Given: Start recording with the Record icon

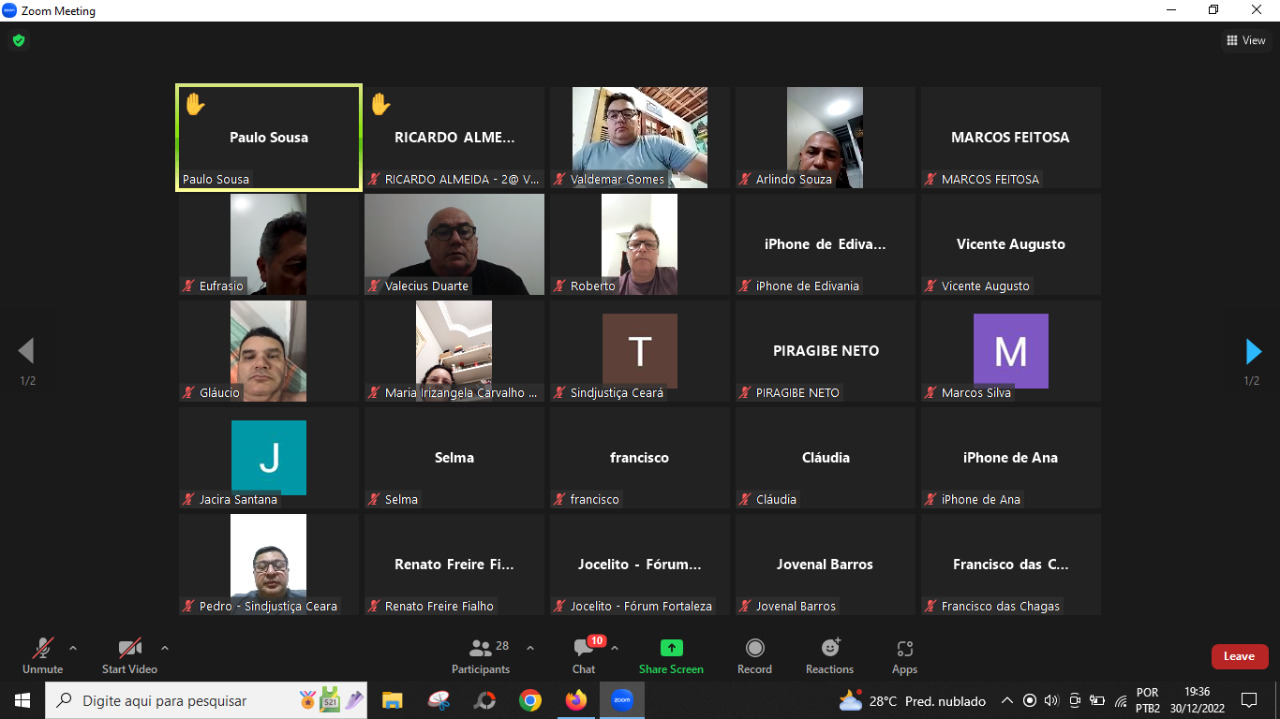Looking at the screenshot, I should coord(755,648).
